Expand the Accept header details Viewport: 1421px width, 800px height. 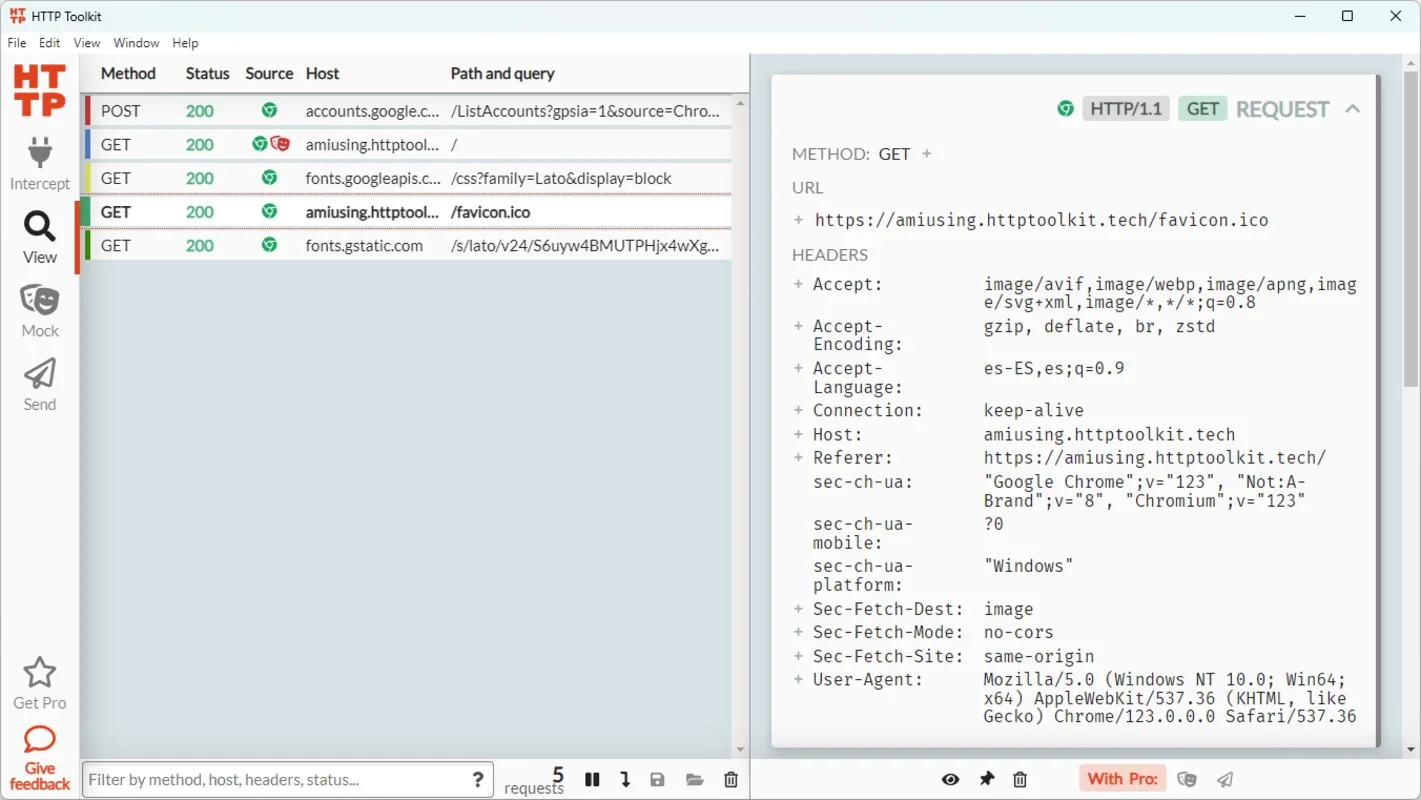[798, 284]
